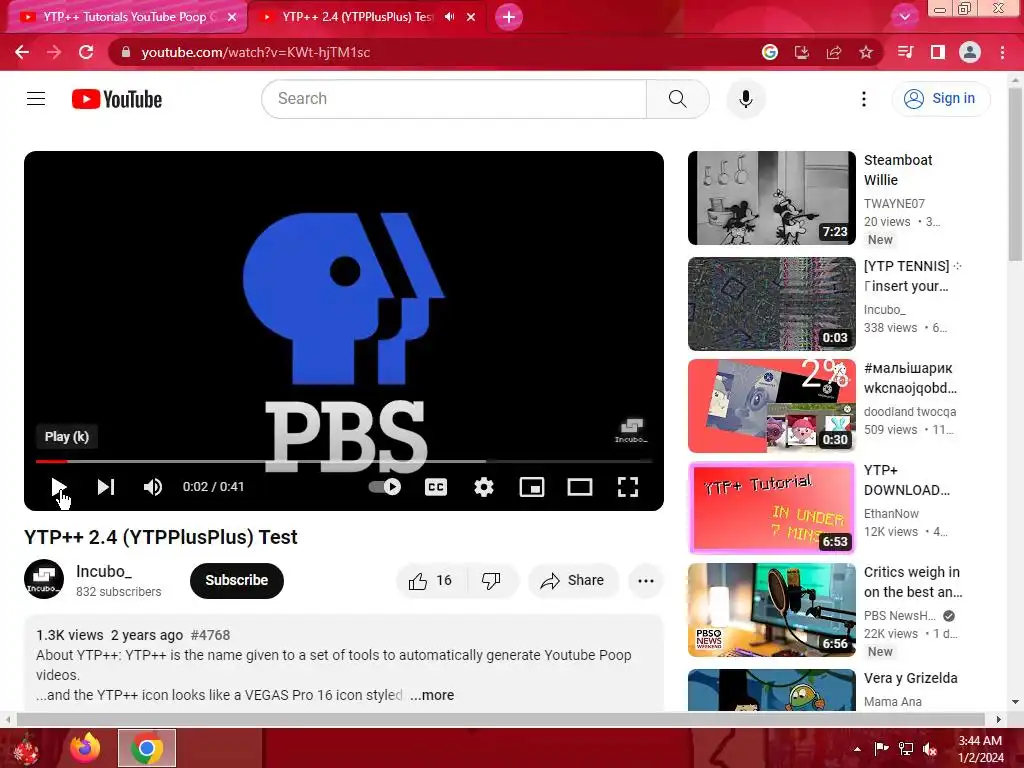Open more actions ellipsis below video
The image size is (1024, 768).
coord(646,581)
